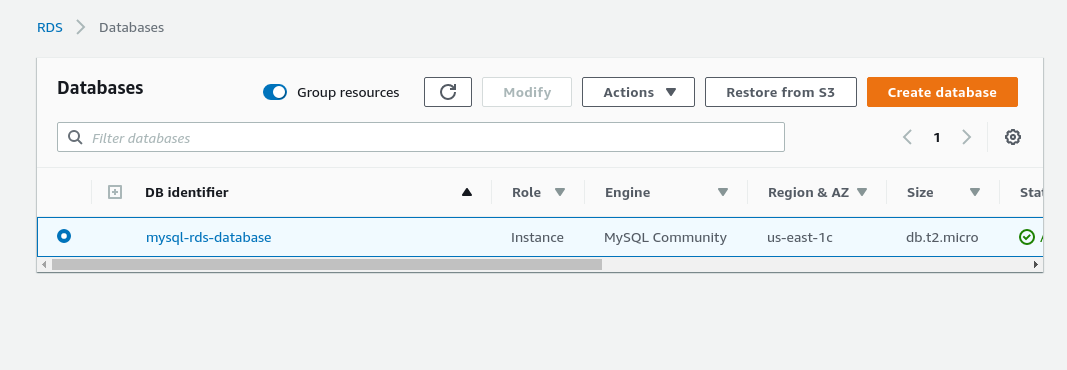This screenshot has width=1067, height=370.
Task: Expand all grouped rows plus icon
Action: [115, 192]
